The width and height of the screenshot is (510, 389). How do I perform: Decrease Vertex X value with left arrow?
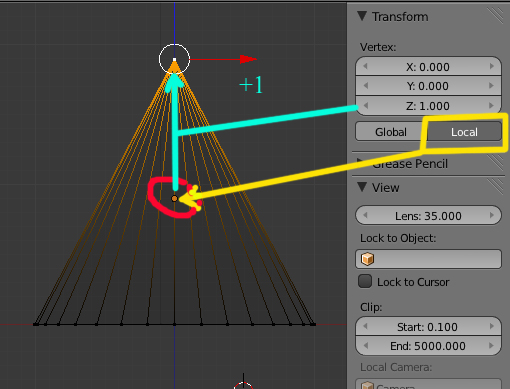click(365, 66)
